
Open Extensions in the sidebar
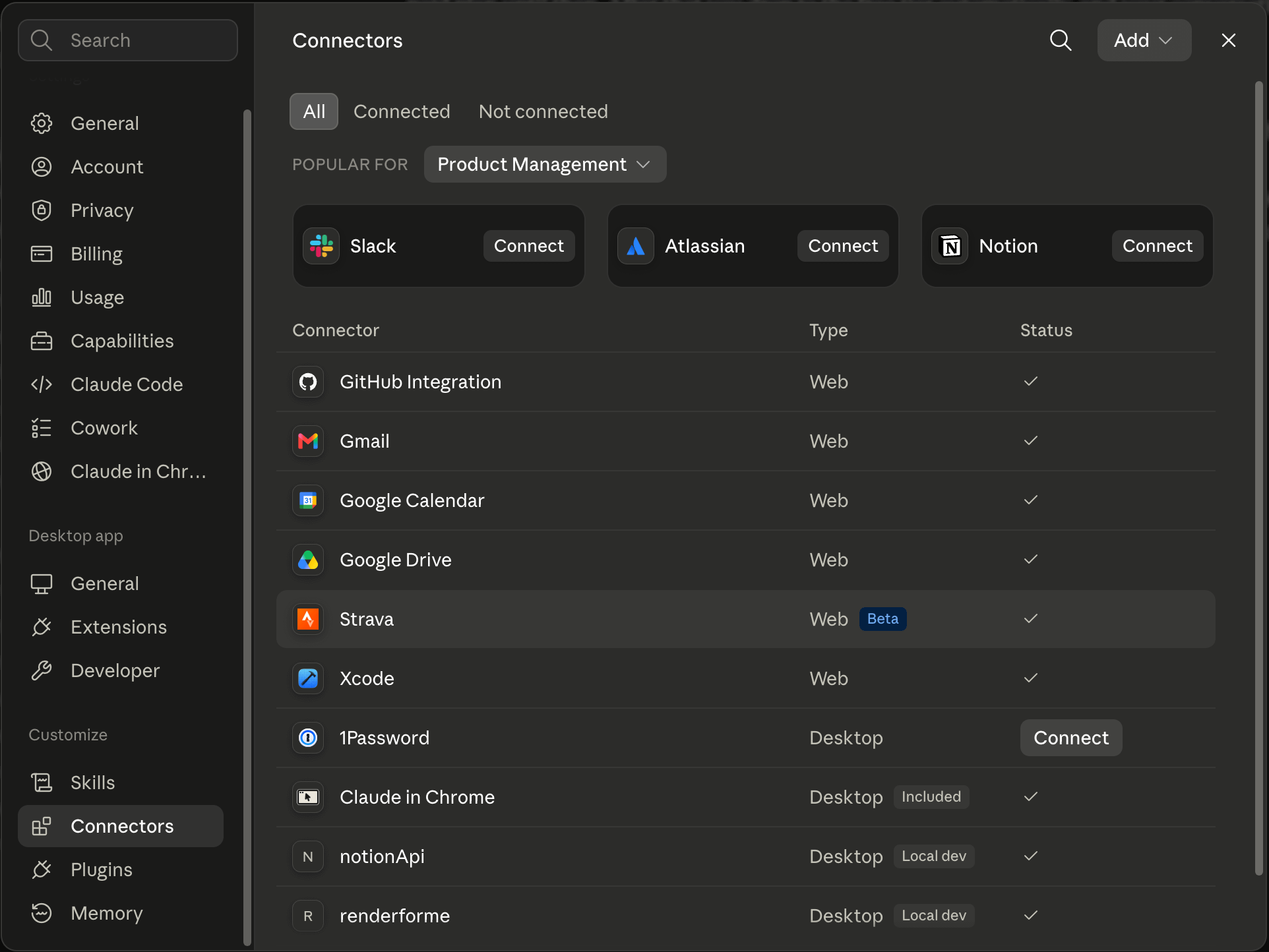pyautogui.click(x=121, y=627)
